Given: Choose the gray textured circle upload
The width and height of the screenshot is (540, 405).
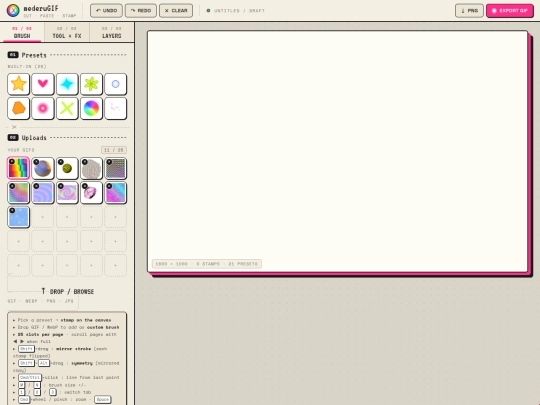Looking at the screenshot, I should pos(91,168).
